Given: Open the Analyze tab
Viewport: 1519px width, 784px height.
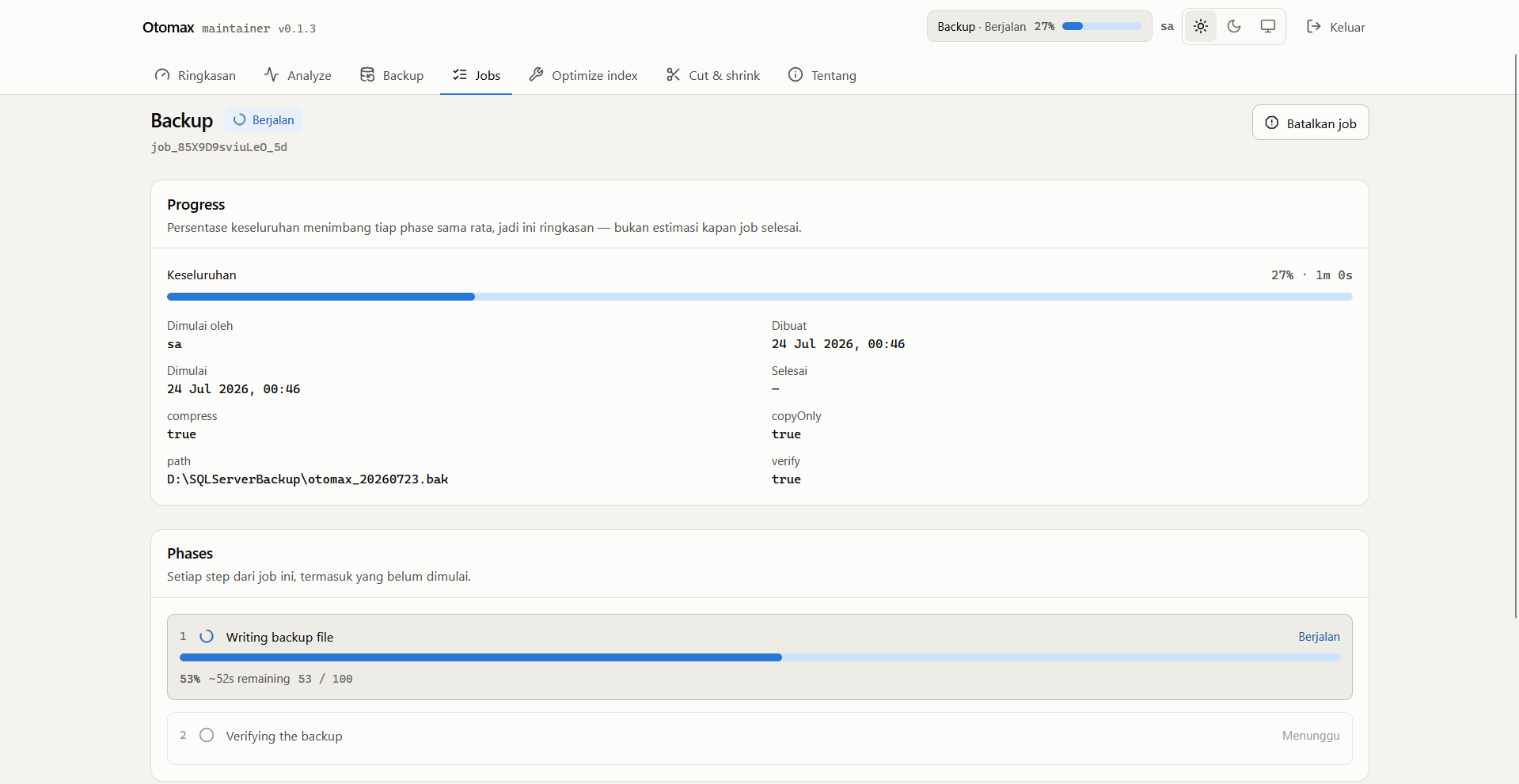Looking at the screenshot, I should pos(298,75).
